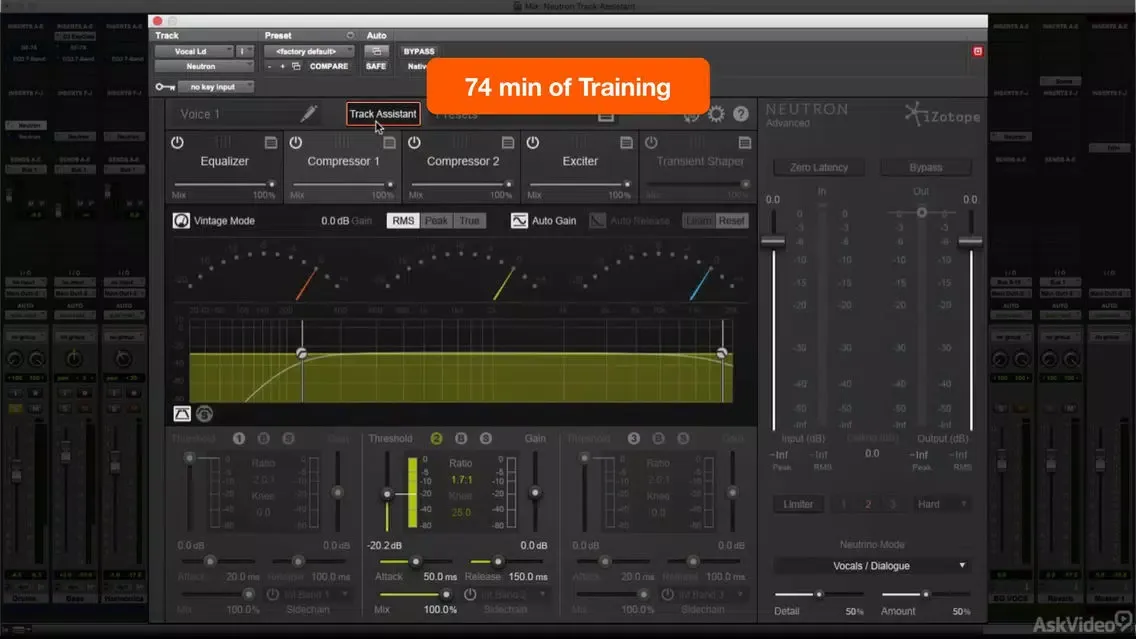Screen dimensions: 1136x639
Task: Toggle the Pro Tools BYPASS button
Action: [419, 51]
